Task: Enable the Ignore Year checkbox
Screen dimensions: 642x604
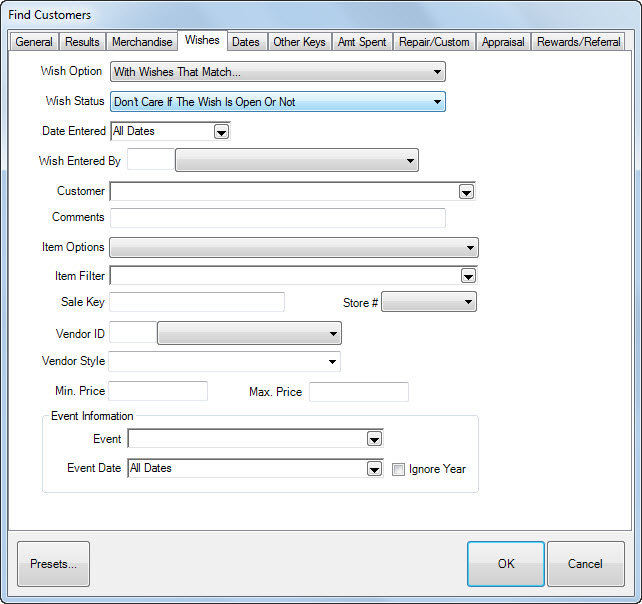Action: tap(399, 469)
